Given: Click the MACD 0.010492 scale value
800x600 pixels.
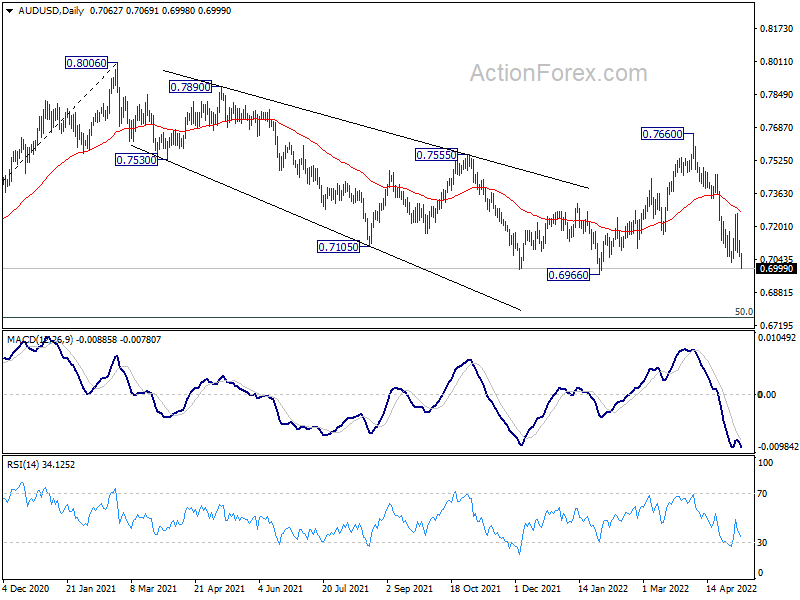Looking at the screenshot, I should 777,338.
